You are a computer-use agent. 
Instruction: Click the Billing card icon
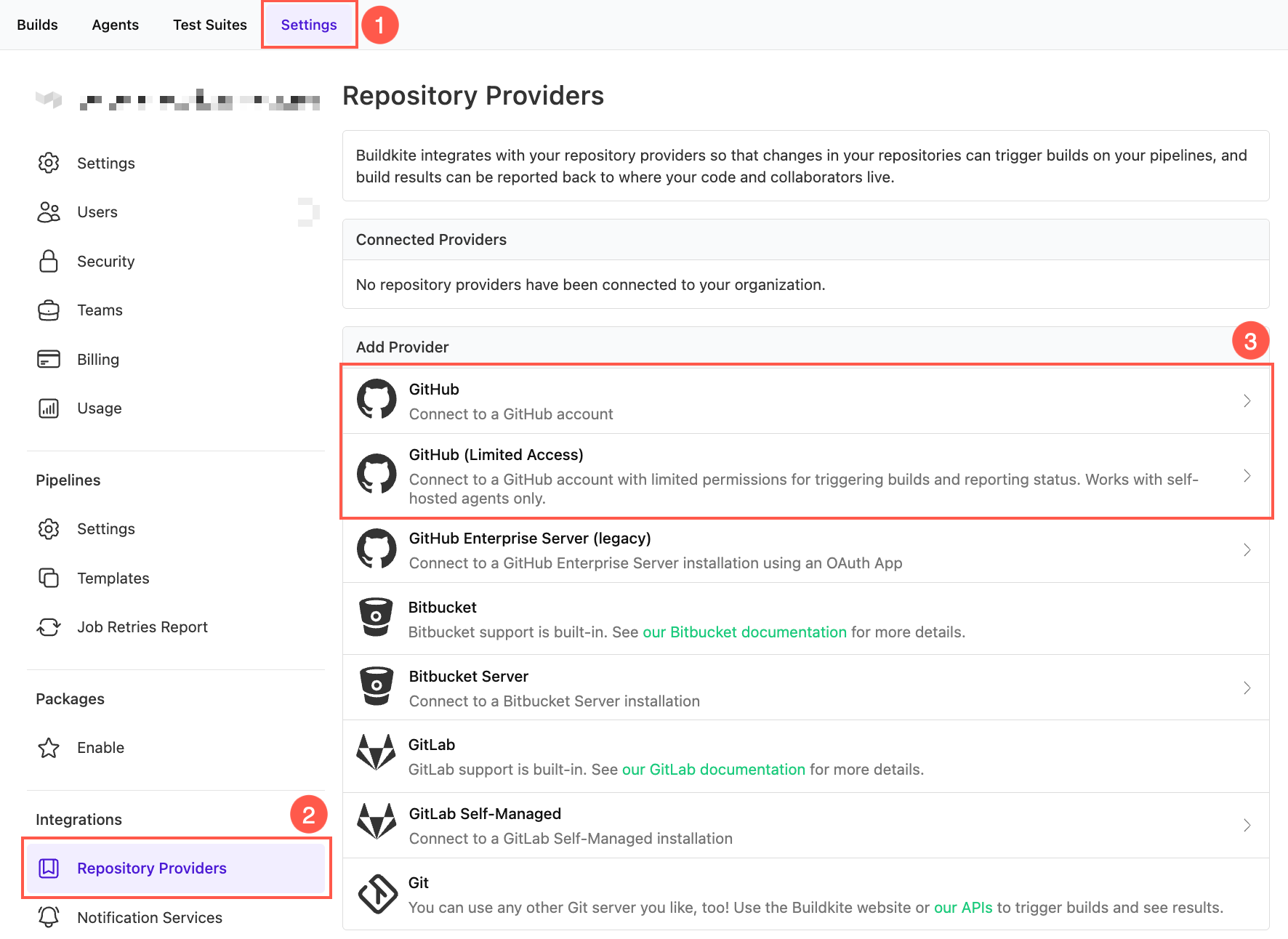[48, 358]
